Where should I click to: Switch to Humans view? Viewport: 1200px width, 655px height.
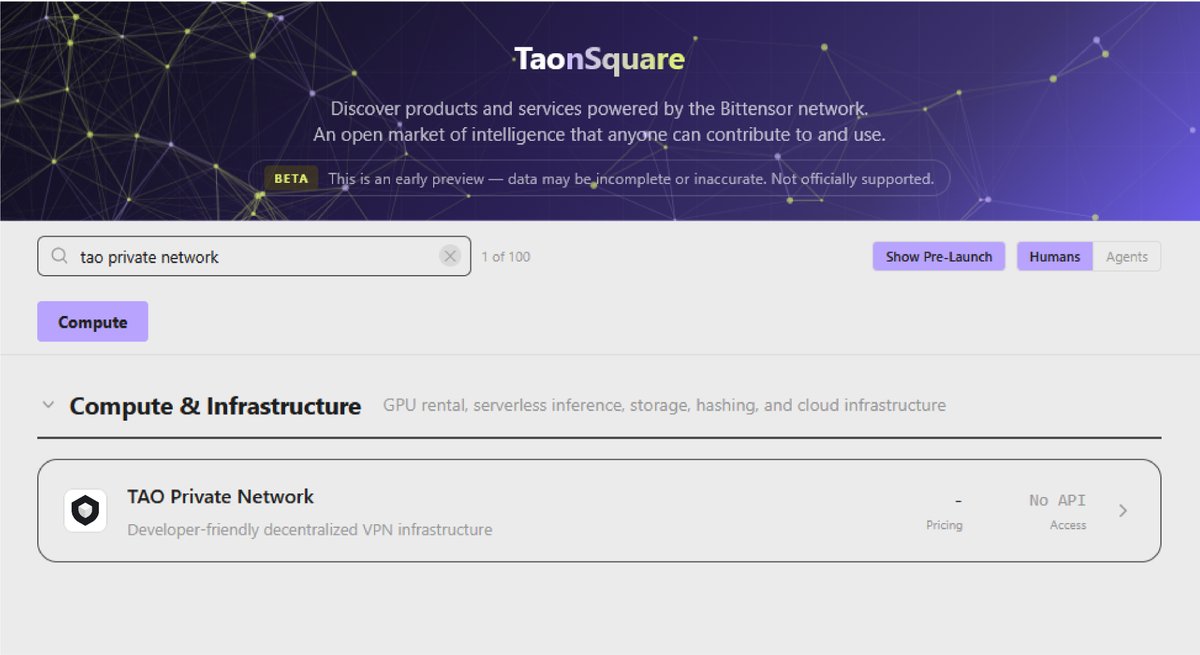1055,256
